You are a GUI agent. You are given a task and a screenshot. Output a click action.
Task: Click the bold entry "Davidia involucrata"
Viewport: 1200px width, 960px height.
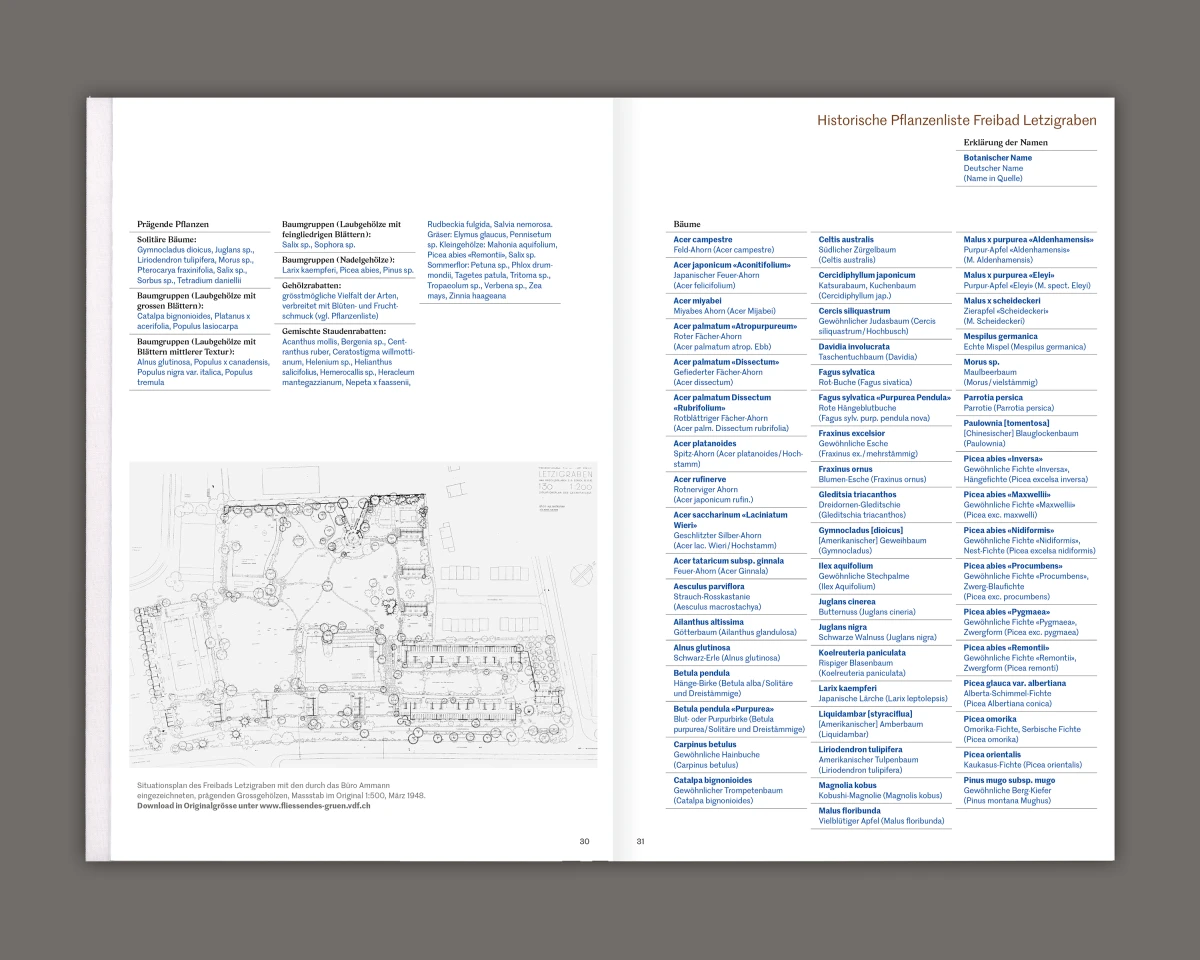(x=854, y=347)
